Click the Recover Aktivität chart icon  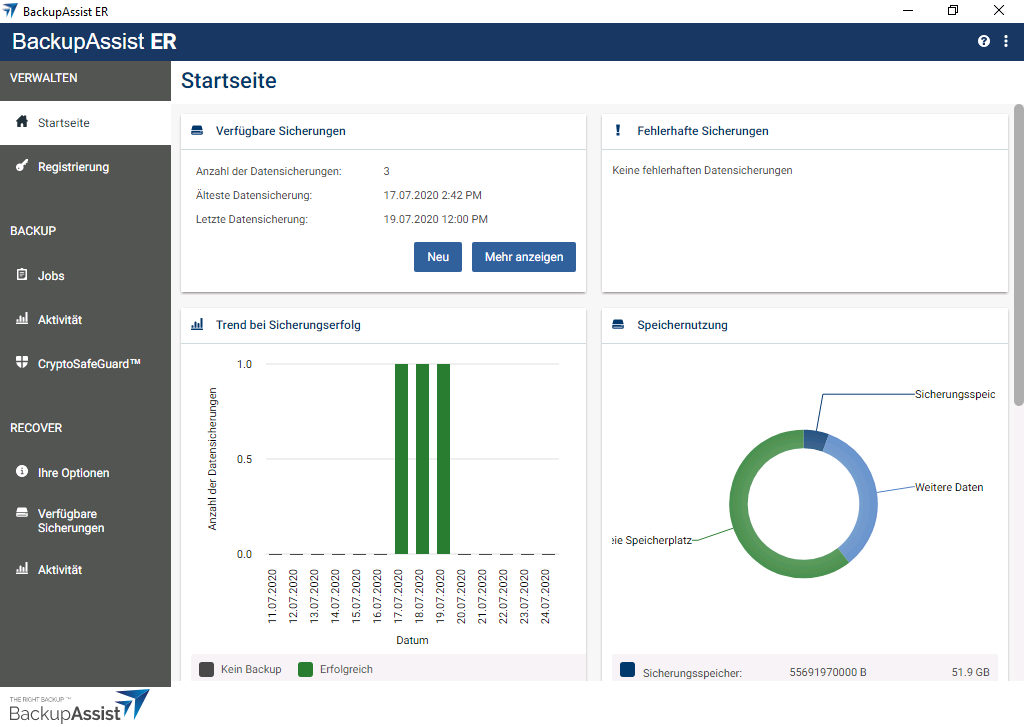[22, 569]
